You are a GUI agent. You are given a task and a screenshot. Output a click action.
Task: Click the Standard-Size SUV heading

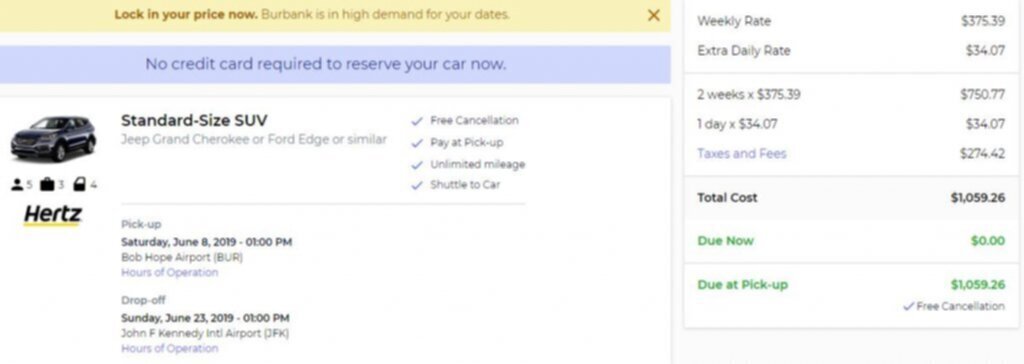coord(194,120)
